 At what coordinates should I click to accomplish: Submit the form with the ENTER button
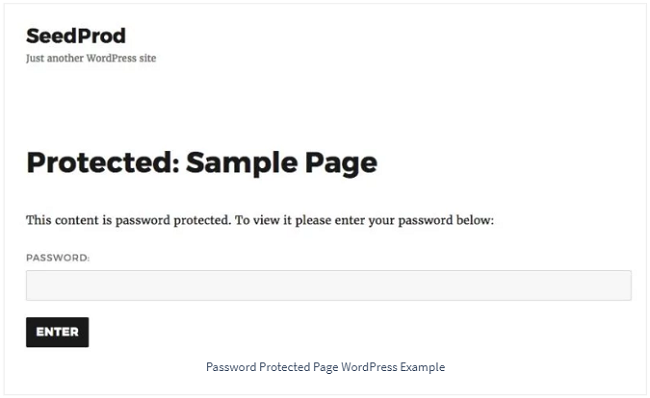point(57,332)
